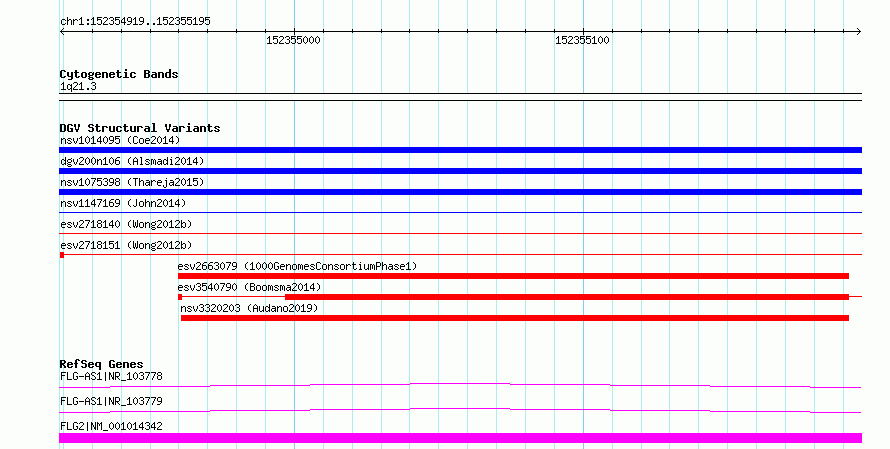Image resolution: width=890 pixels, height=449 pixels.
Task: Click the left arrow of the ruler
Action: click(x=62, y=32)
